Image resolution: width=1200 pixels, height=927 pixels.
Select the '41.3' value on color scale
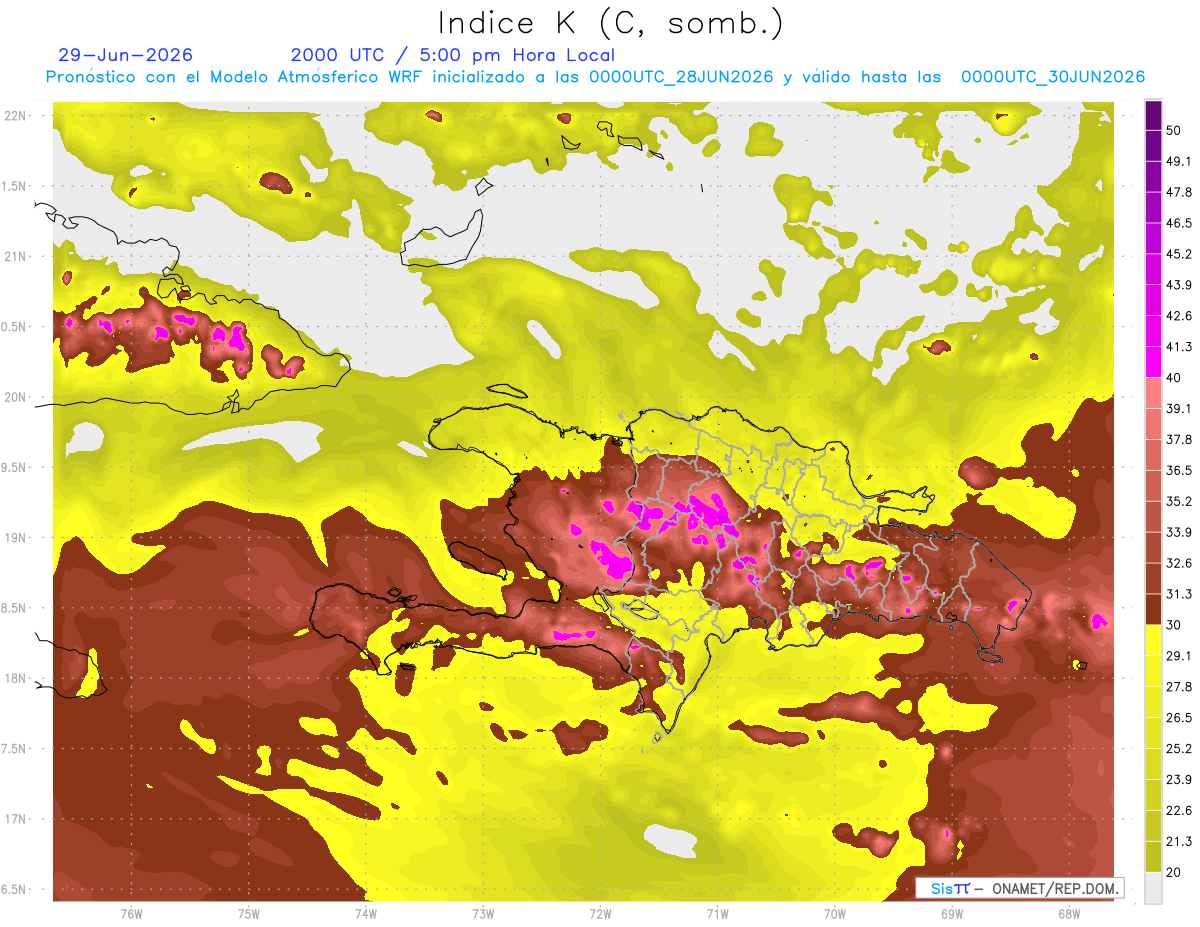(x=1178, y=347)
